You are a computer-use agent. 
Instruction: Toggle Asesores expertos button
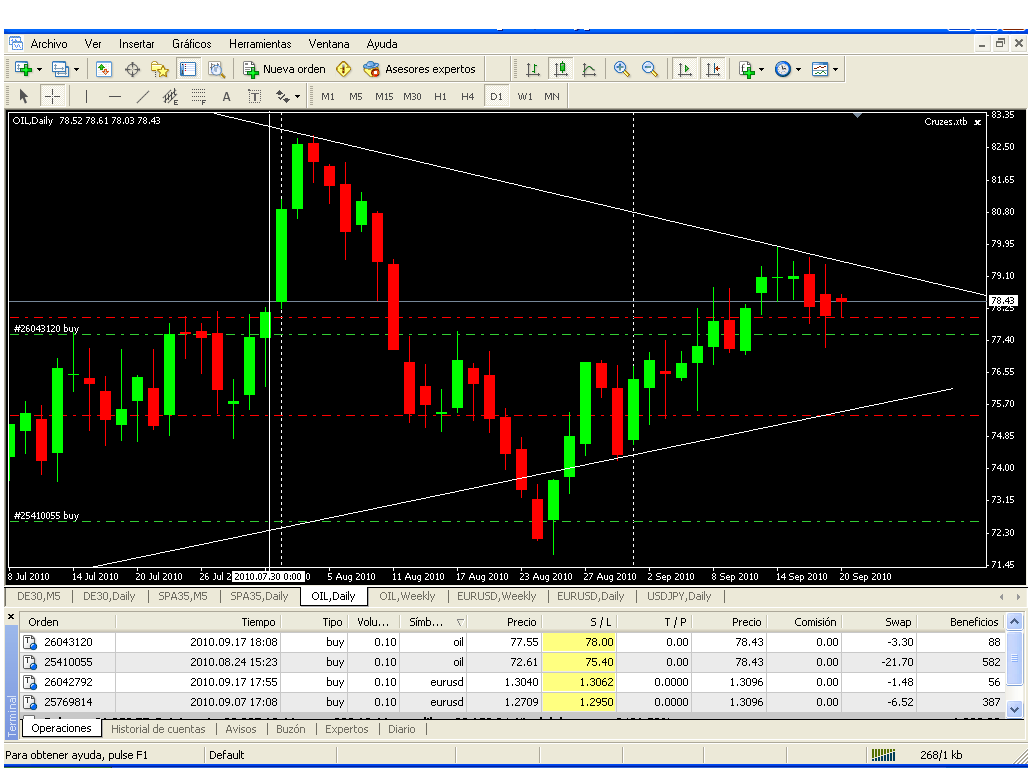pos(419,69)
